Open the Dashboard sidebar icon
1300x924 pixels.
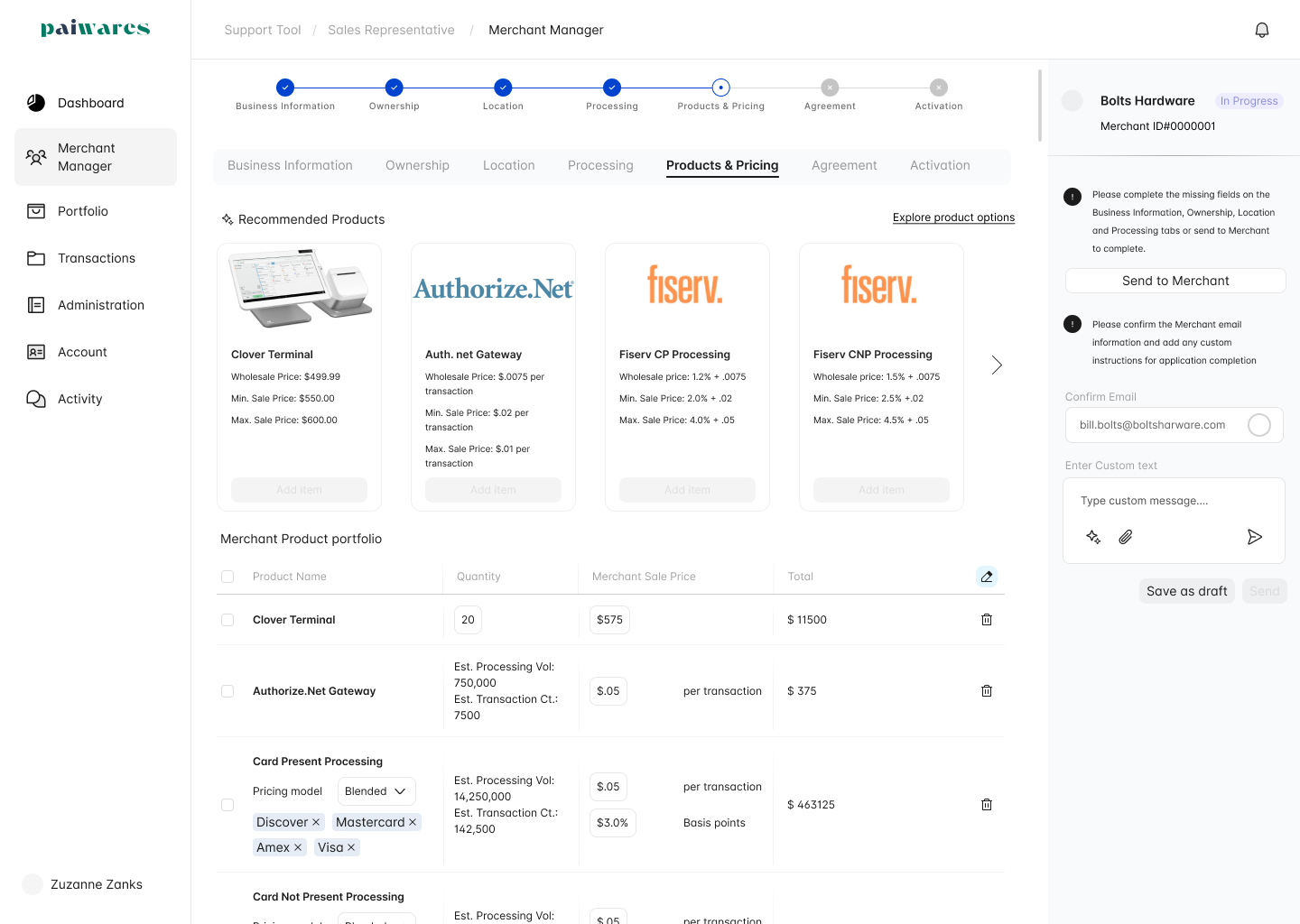click(36, 103)
